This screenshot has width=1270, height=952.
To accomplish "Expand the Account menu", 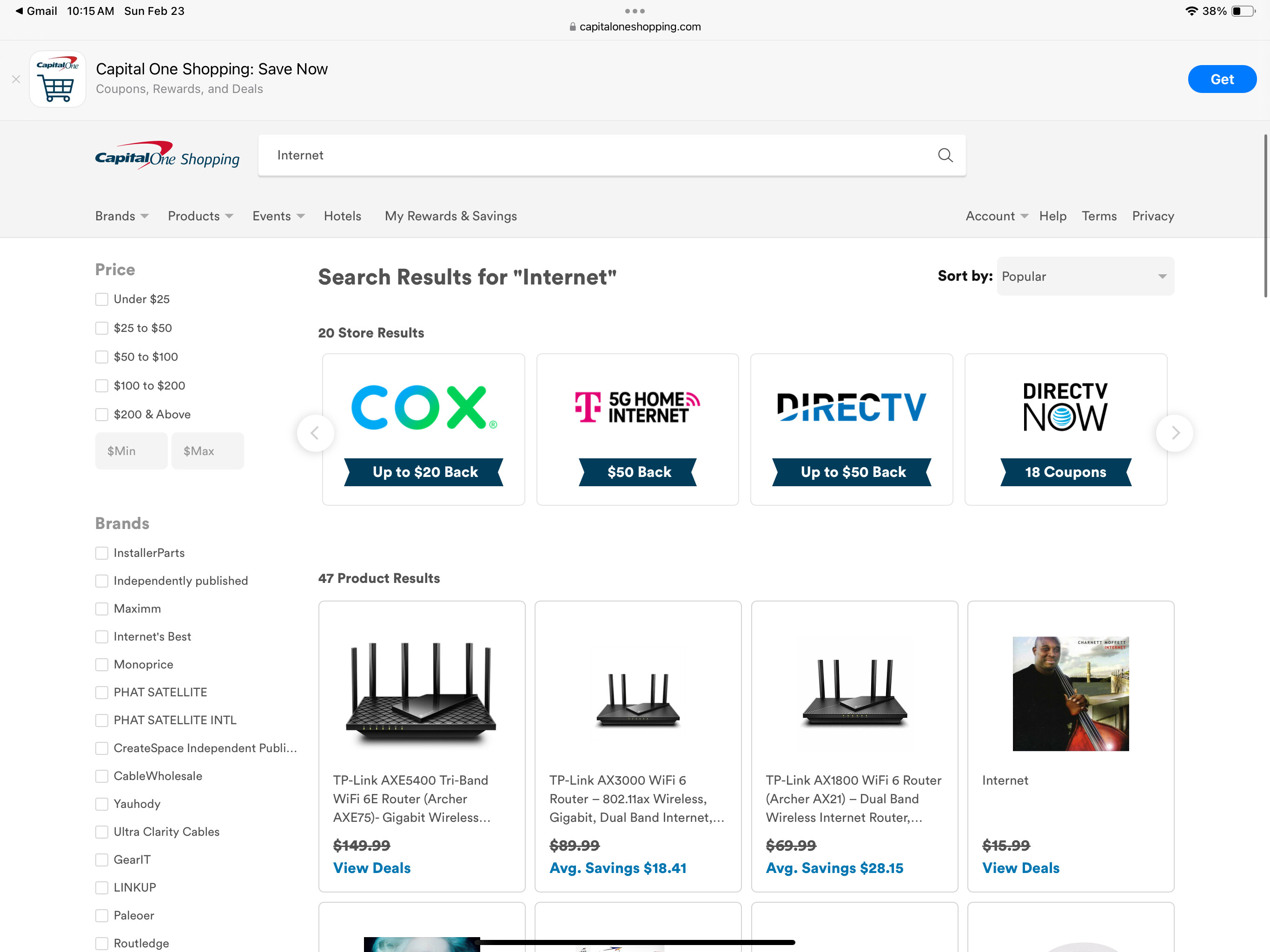I will coord(997,216).
